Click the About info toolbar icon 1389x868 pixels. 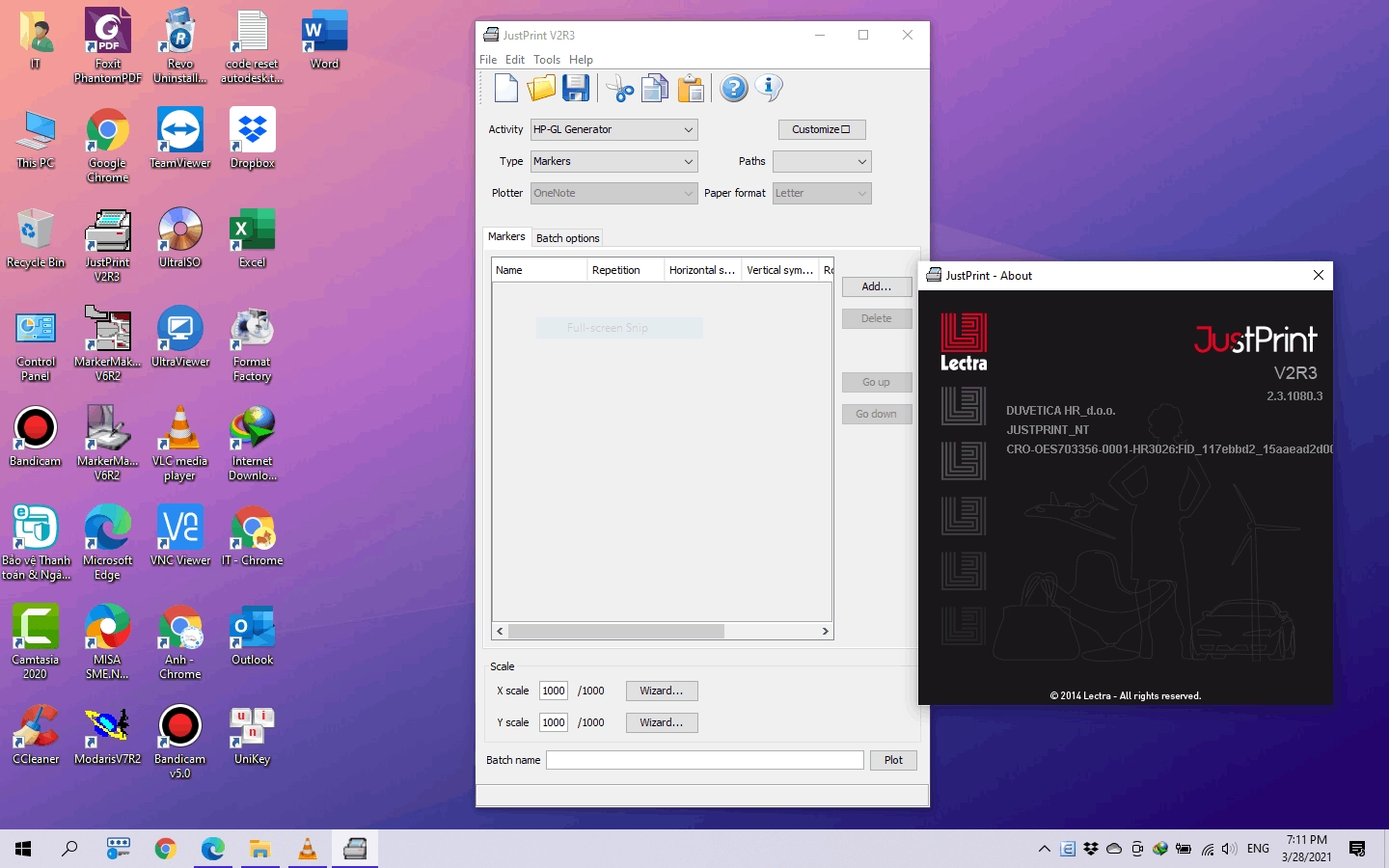(x=769, y=89)
